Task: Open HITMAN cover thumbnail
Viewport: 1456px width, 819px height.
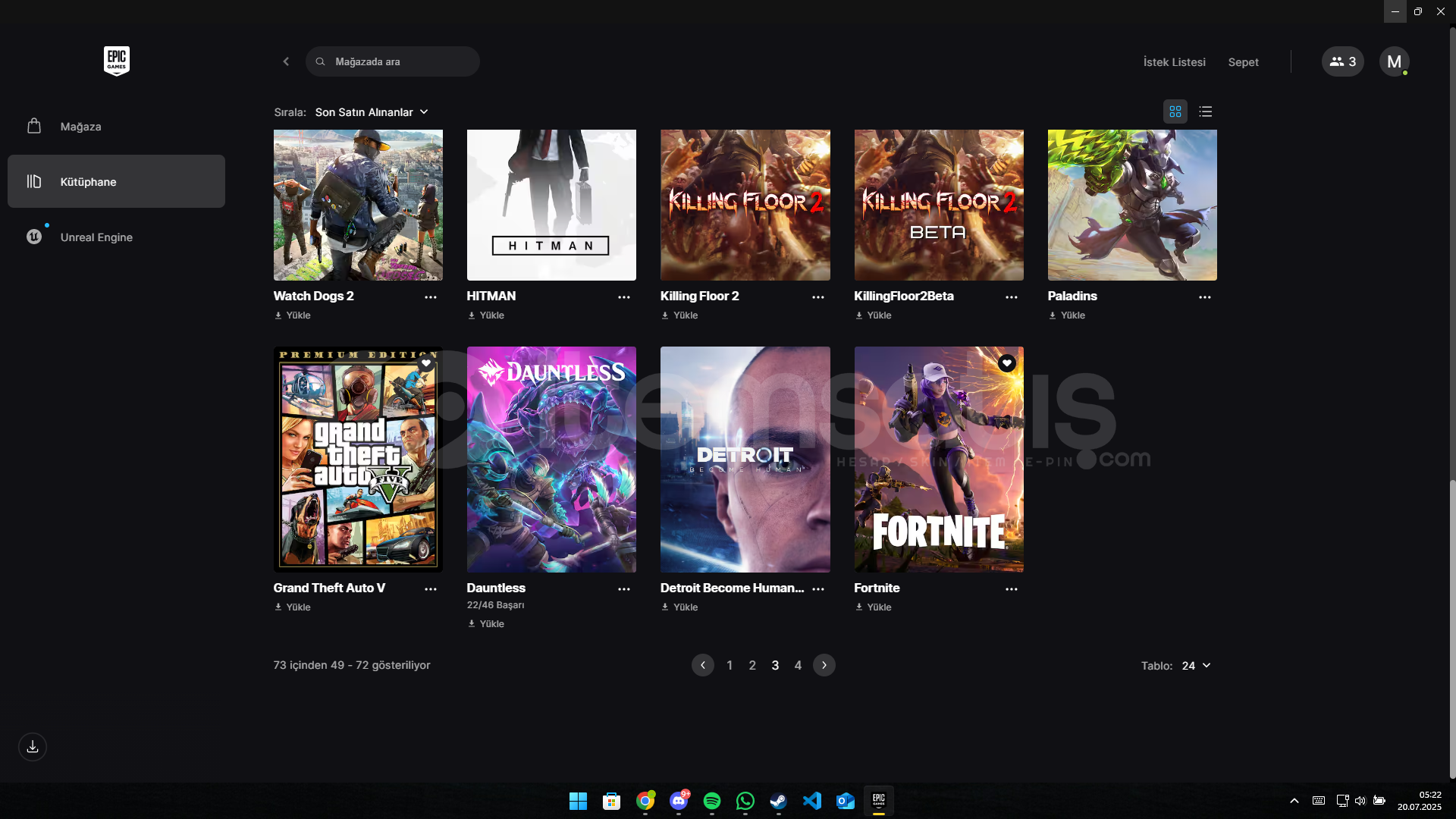Action: point(551,205)
